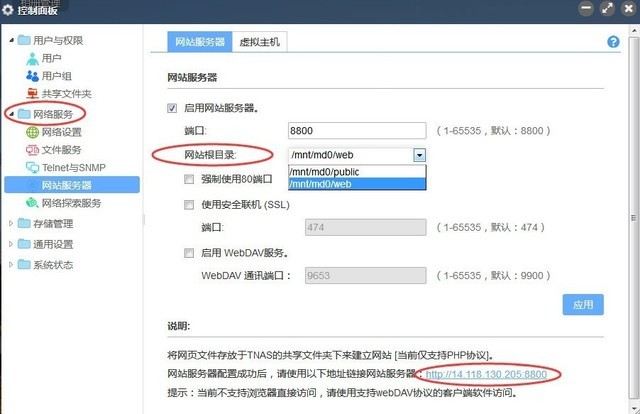Maximize the control panel window

pos(608,9)
